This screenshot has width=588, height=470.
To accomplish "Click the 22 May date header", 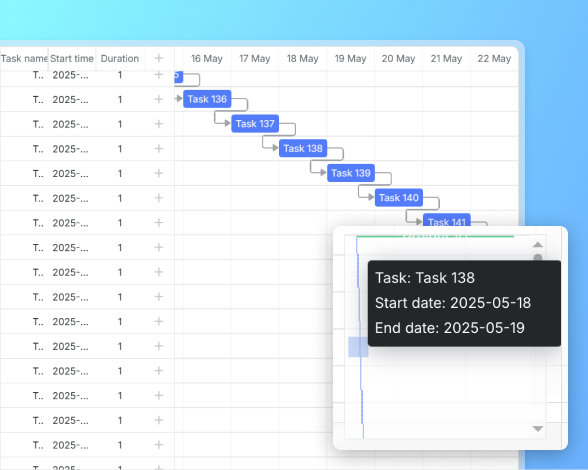I will (494, 59).
